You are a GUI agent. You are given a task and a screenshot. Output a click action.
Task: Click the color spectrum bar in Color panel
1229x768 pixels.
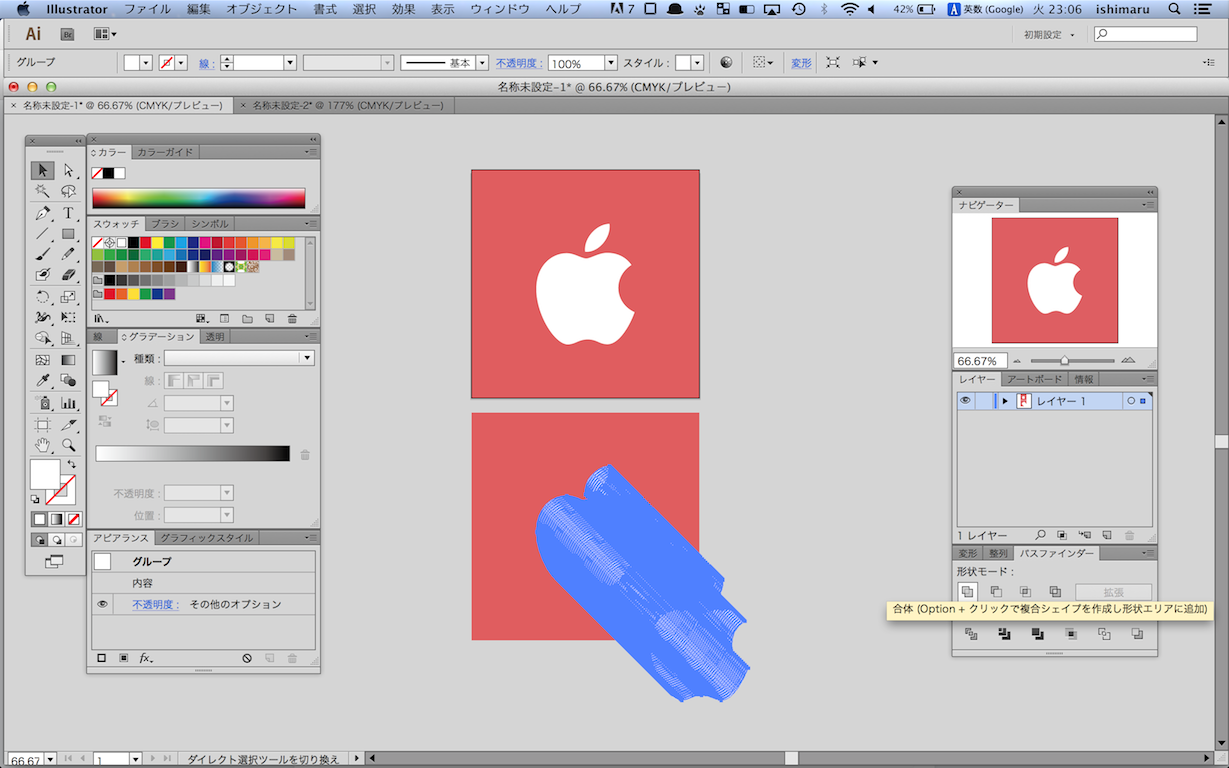[198, 198]
